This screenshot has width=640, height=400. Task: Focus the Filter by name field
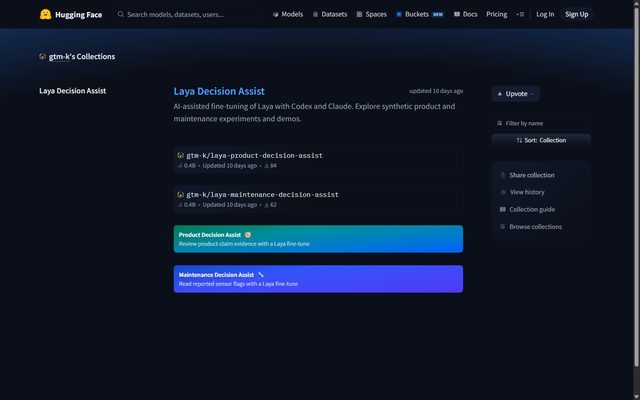tap(541, 123)
